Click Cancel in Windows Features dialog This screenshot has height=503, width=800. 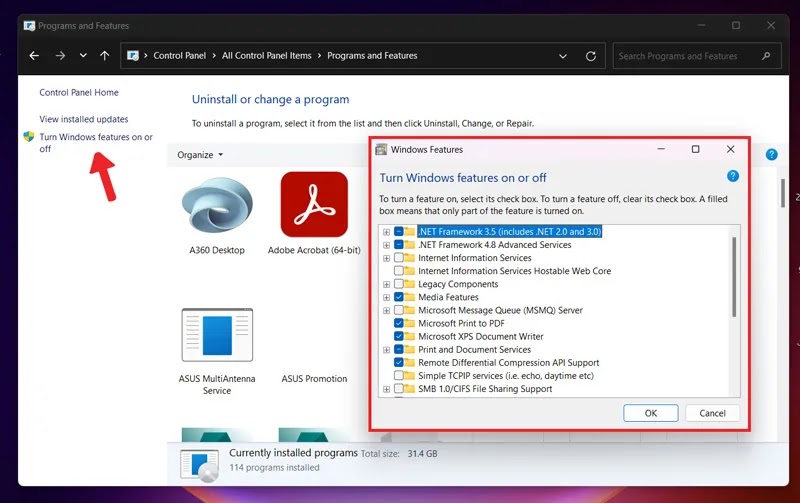pos(712,413)
